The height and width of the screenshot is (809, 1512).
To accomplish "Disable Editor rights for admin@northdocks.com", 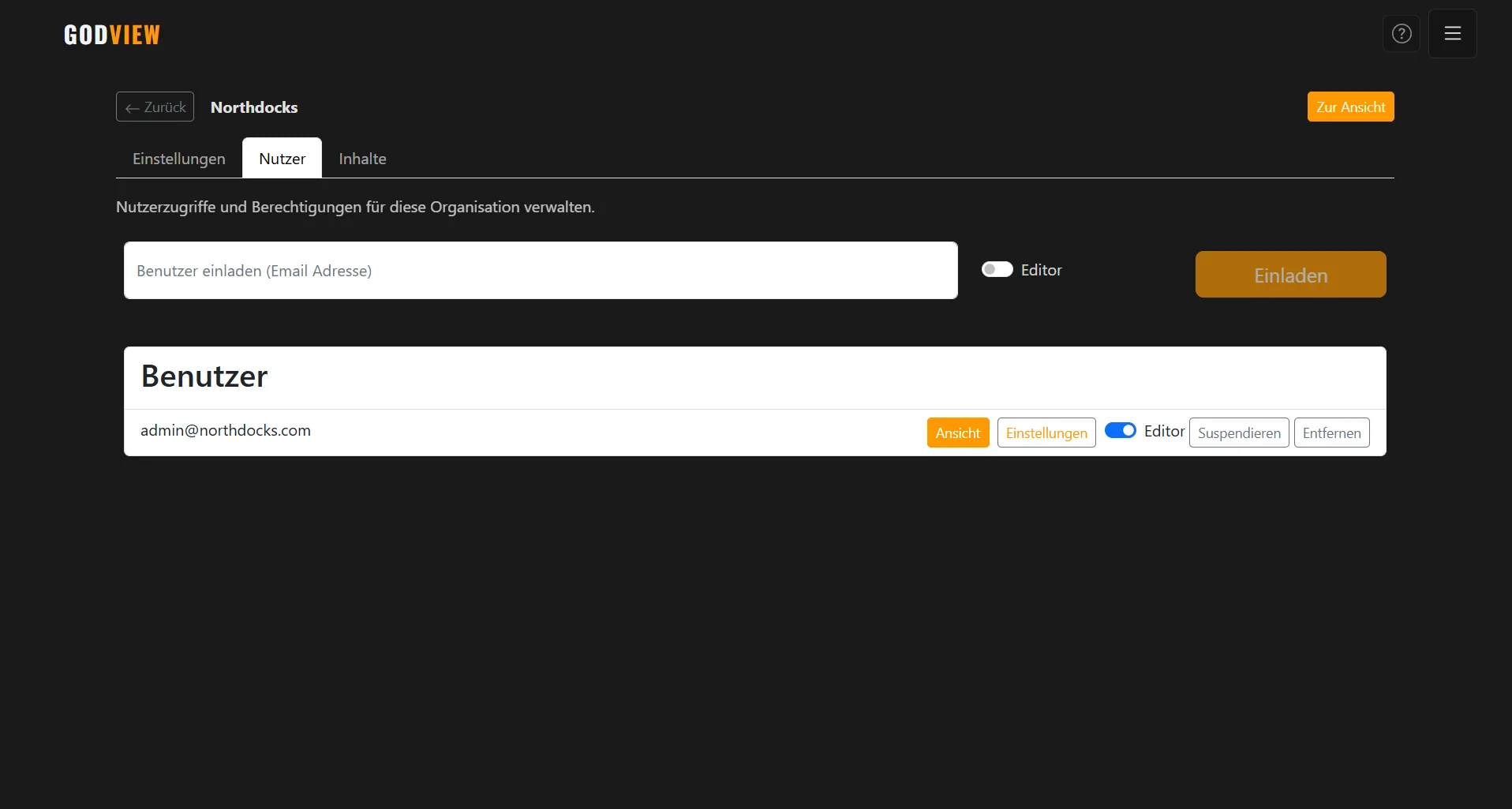I will 1121,430.
